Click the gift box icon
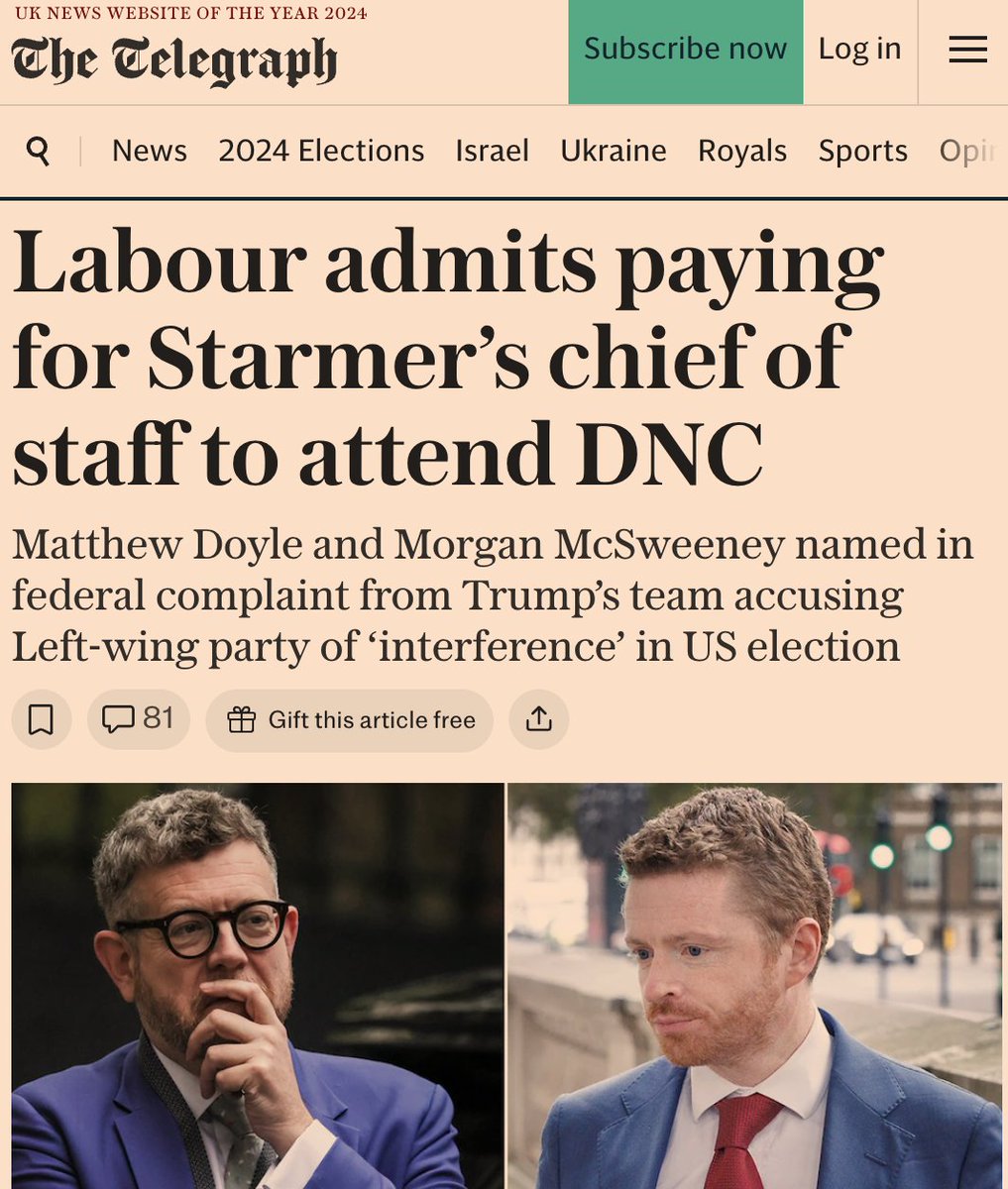Screen dimensions: 1008x1189 (x=241, y=720)
